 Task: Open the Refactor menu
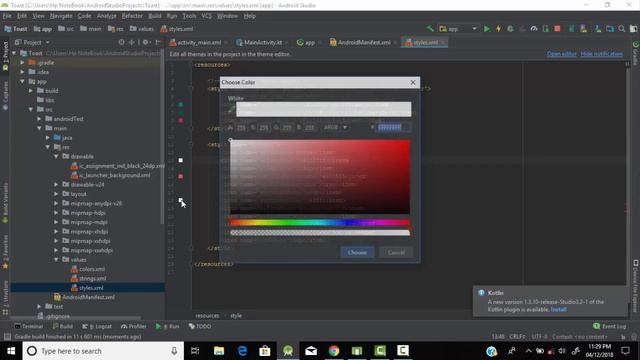132,16
